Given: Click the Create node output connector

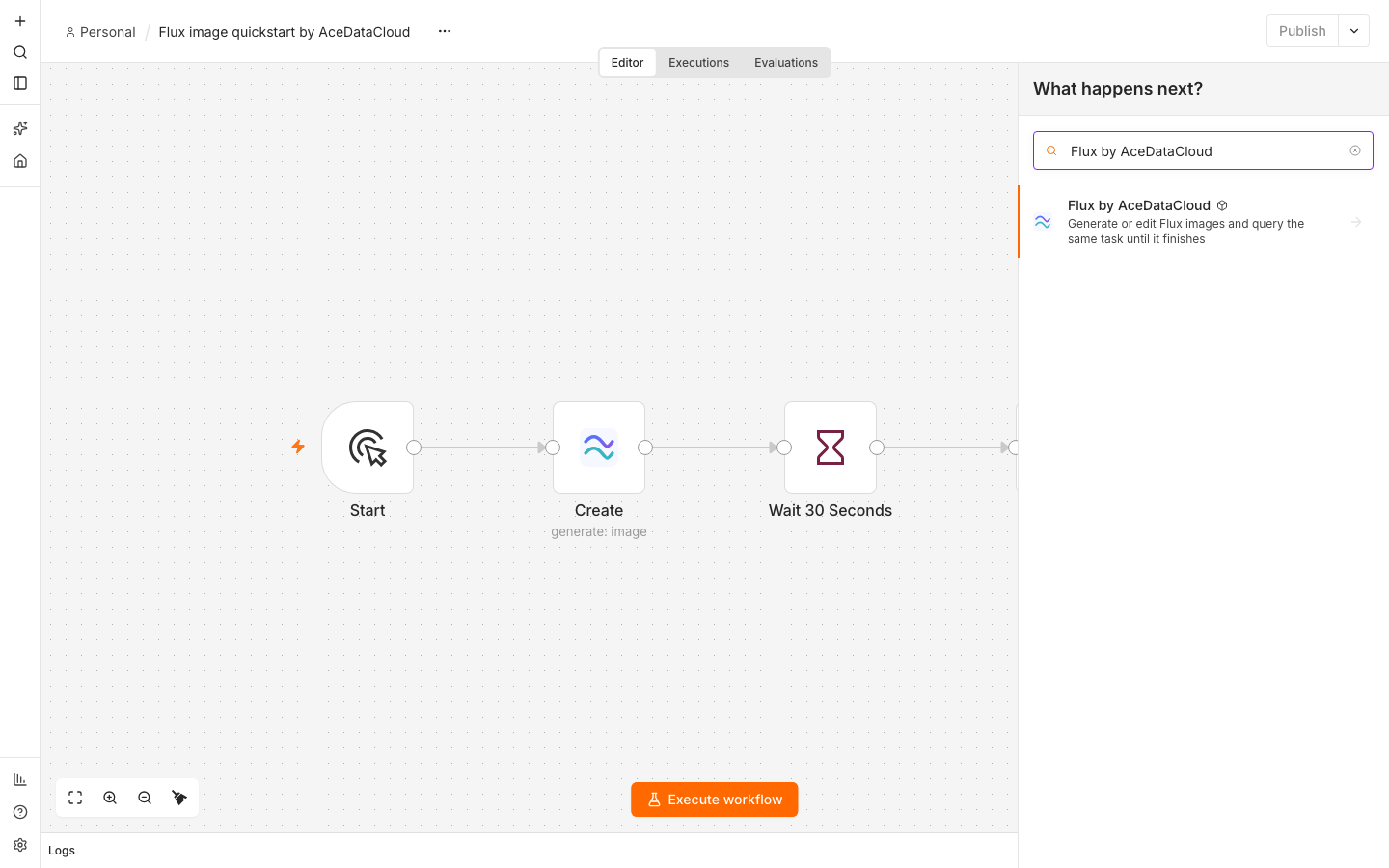Looking at the screenshot, I should pos(645,448).
